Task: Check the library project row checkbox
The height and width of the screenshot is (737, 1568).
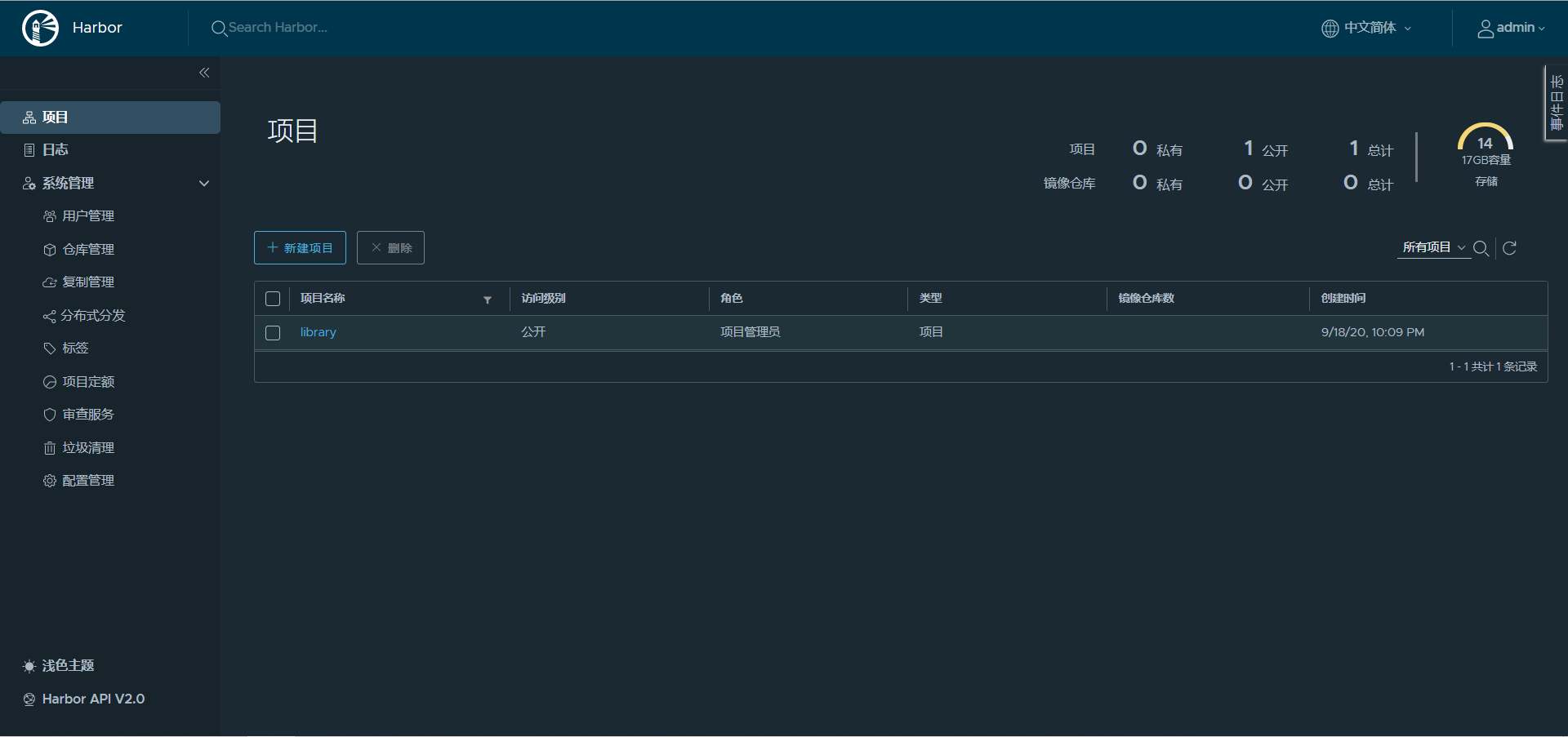Action: tap(273, 333)
